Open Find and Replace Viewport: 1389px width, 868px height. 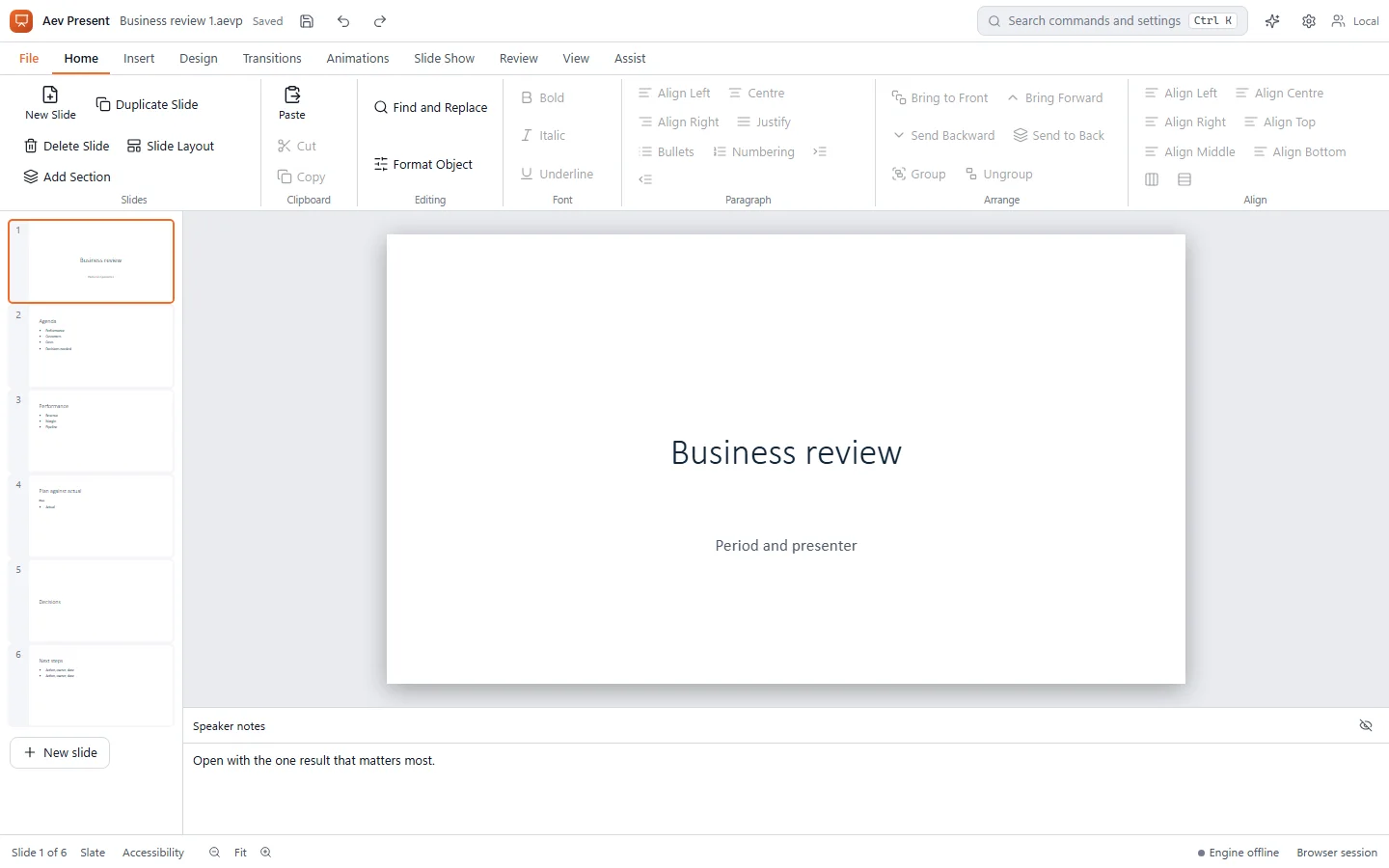coord(430,107)
